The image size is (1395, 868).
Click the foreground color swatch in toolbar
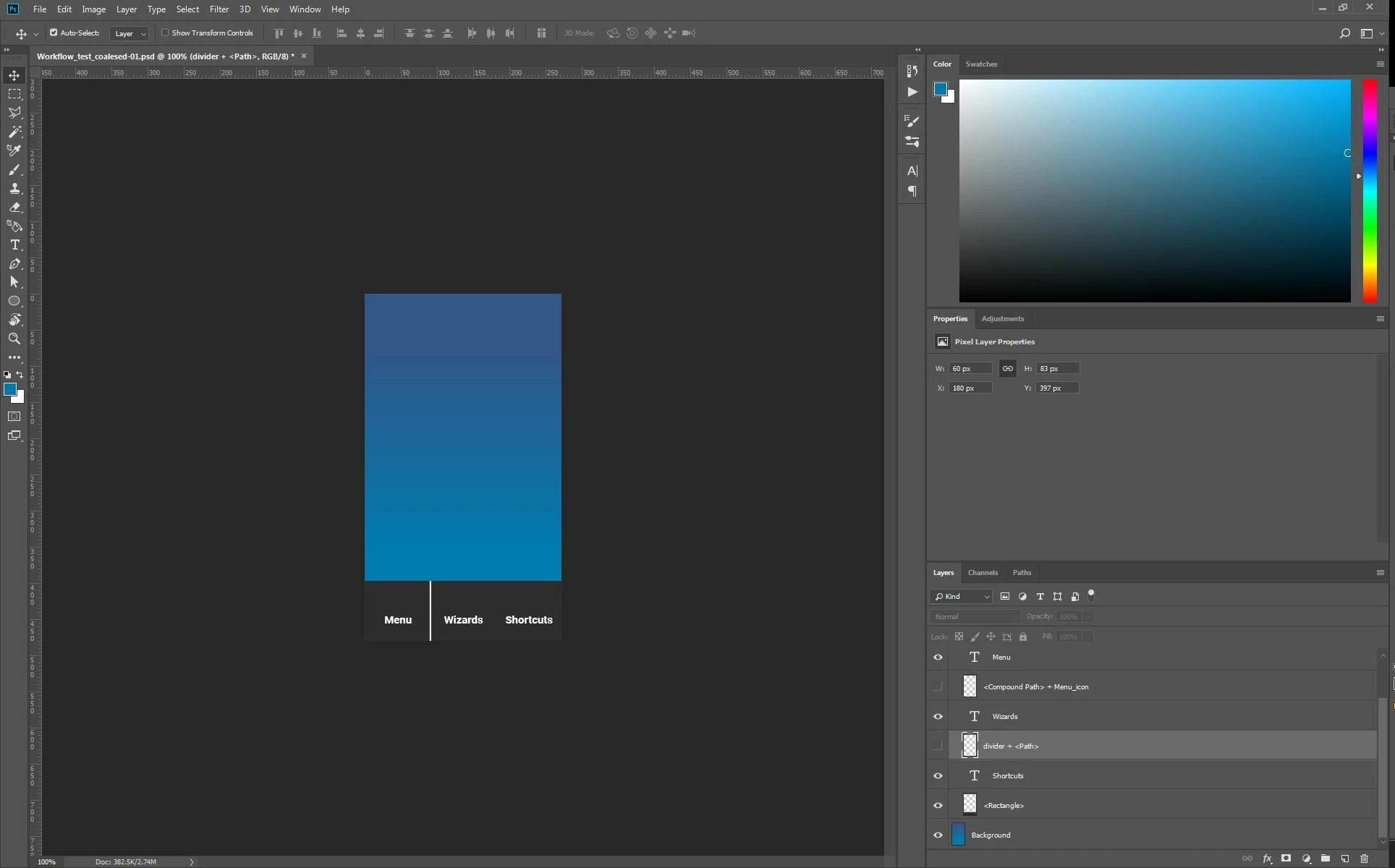click(x=10, y=390)
